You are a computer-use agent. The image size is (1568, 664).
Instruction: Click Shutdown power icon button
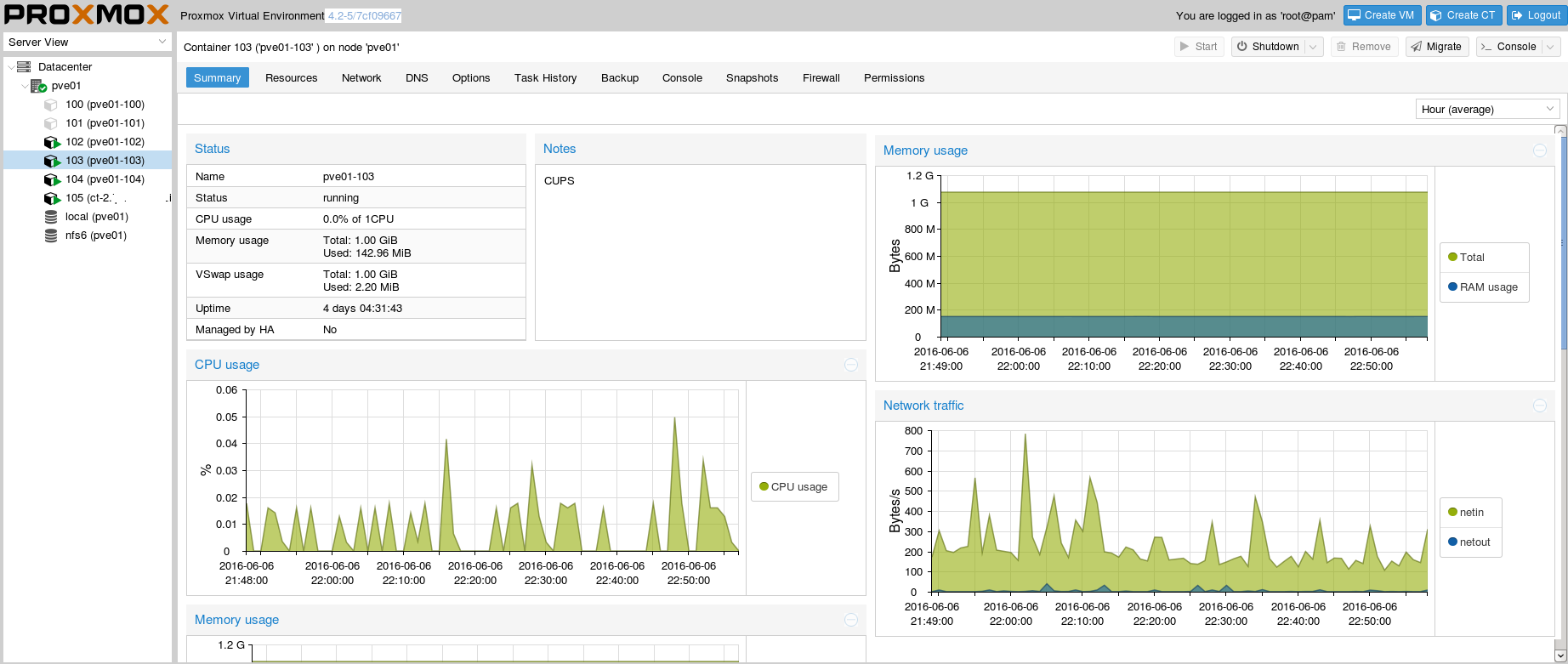click(1267, 47)
